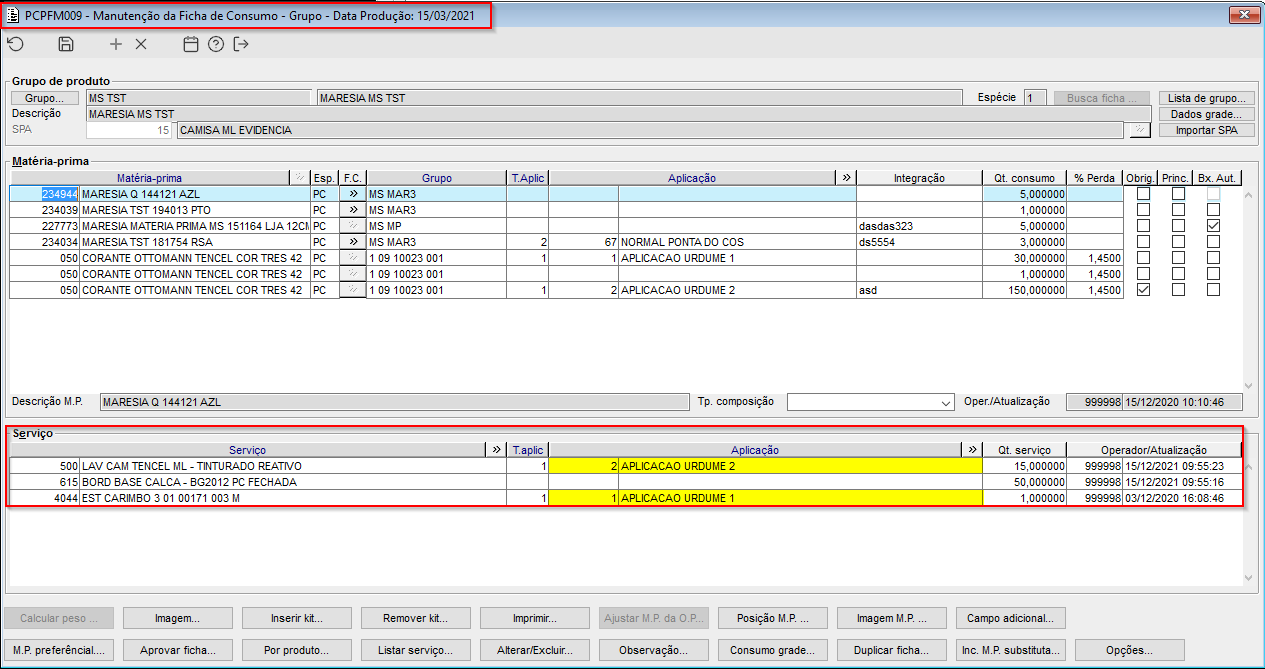Click the Operador/Atualização column header

[x=1154, y=450]
